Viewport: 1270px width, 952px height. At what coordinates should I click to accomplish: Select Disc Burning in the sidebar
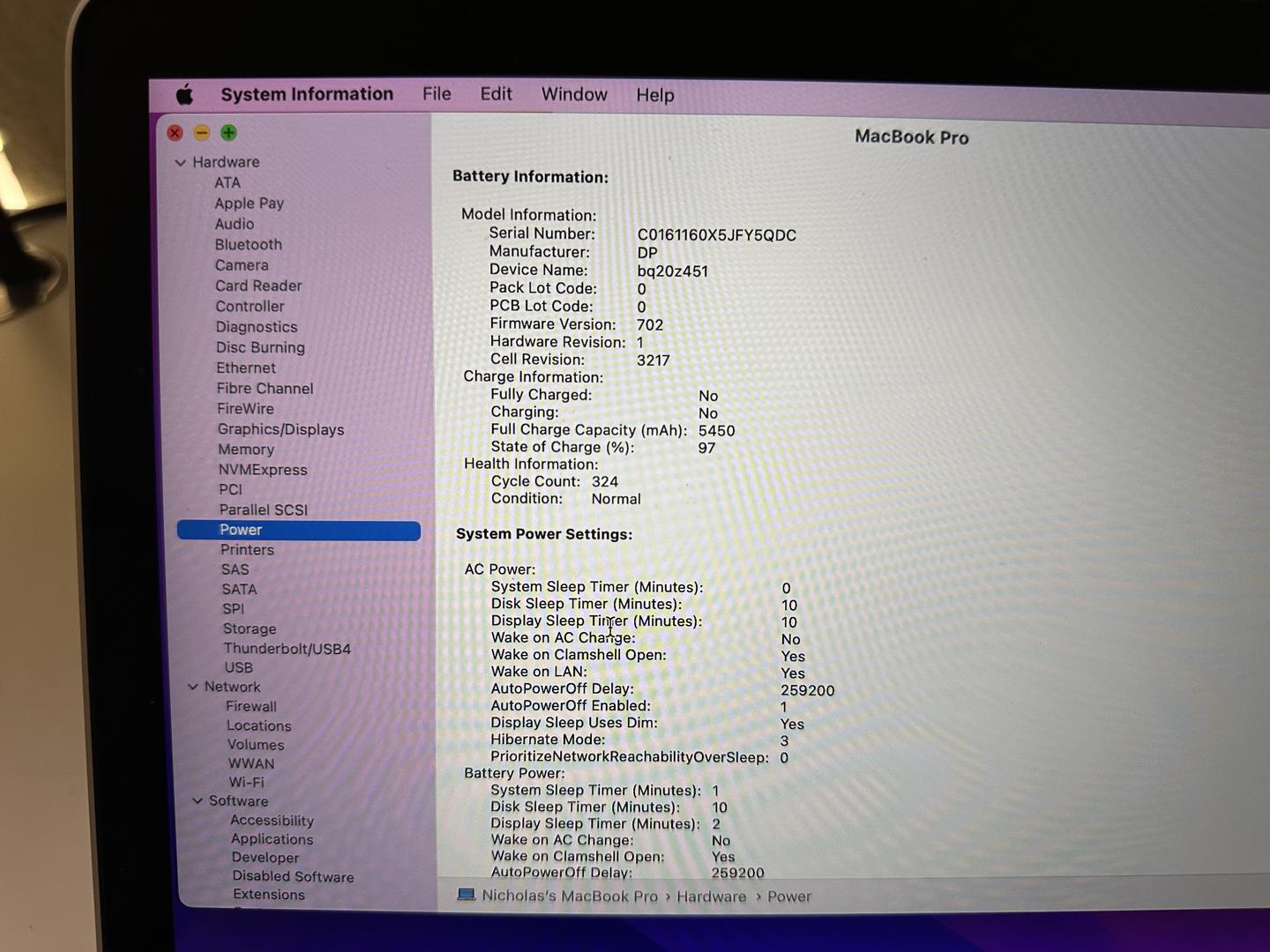click(260, 347)
